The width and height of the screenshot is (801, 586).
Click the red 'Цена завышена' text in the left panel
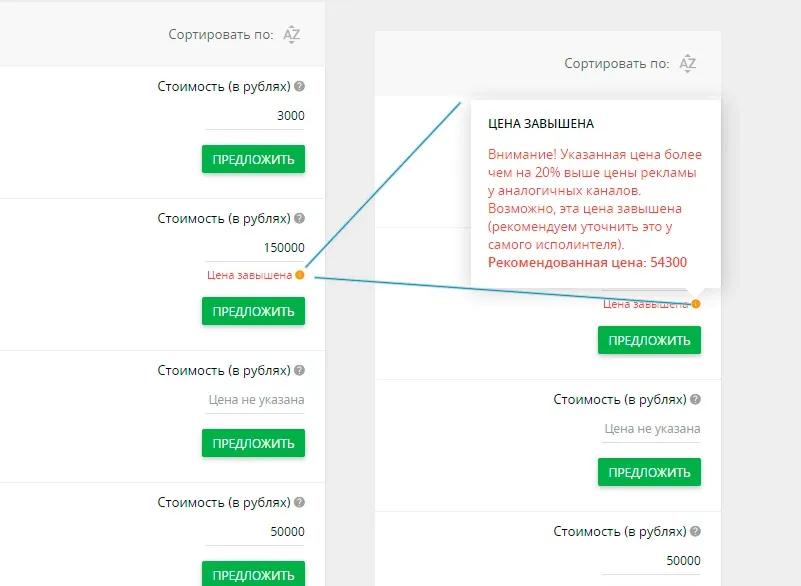click(x=249, y=275)
